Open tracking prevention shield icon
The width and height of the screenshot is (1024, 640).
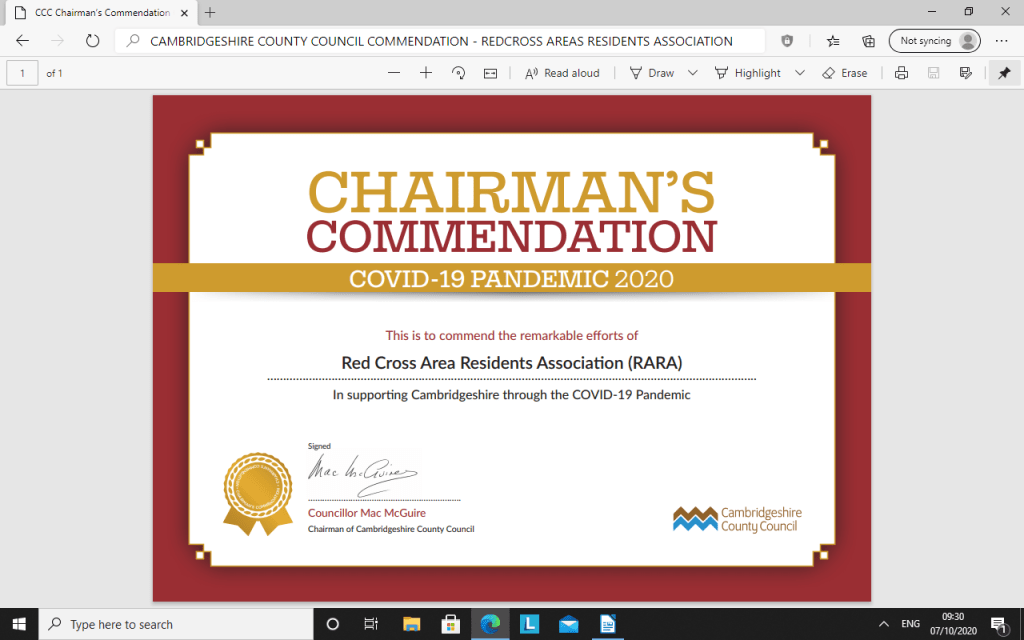click(788, 41)
